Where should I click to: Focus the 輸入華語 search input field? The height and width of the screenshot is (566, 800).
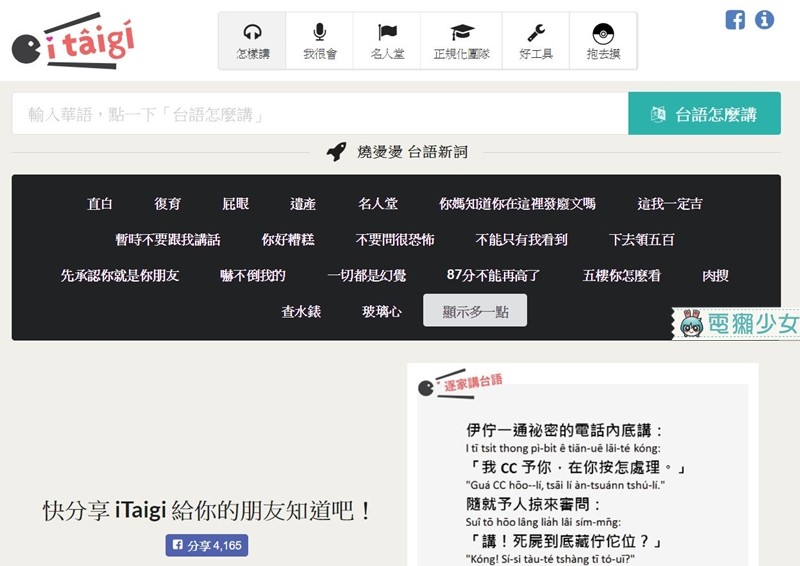(x=320, y=114)
